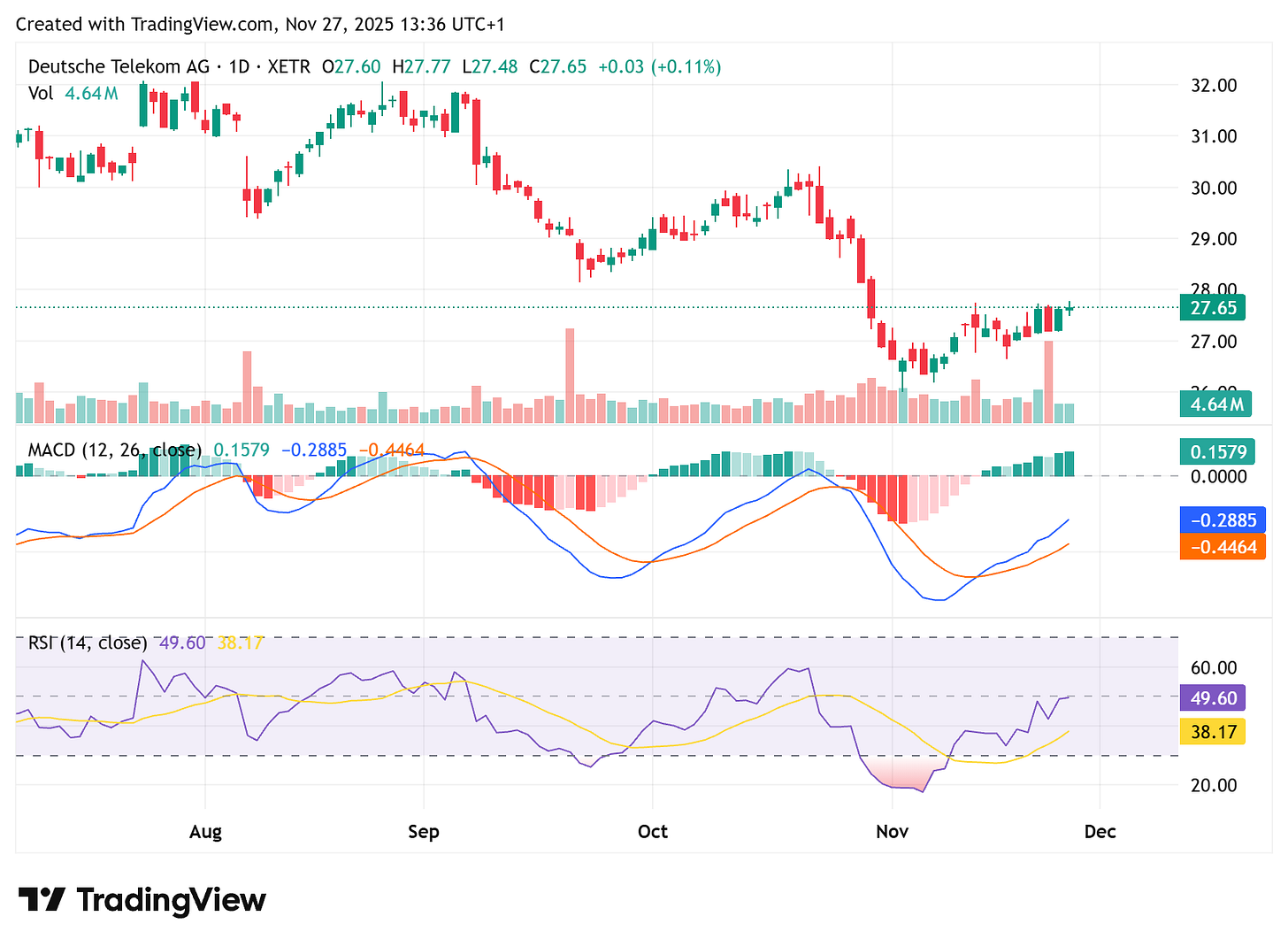The image size is (1288, 947).
Task: Click the 30.00 level on the price scale
Action: click(1215, 188)
